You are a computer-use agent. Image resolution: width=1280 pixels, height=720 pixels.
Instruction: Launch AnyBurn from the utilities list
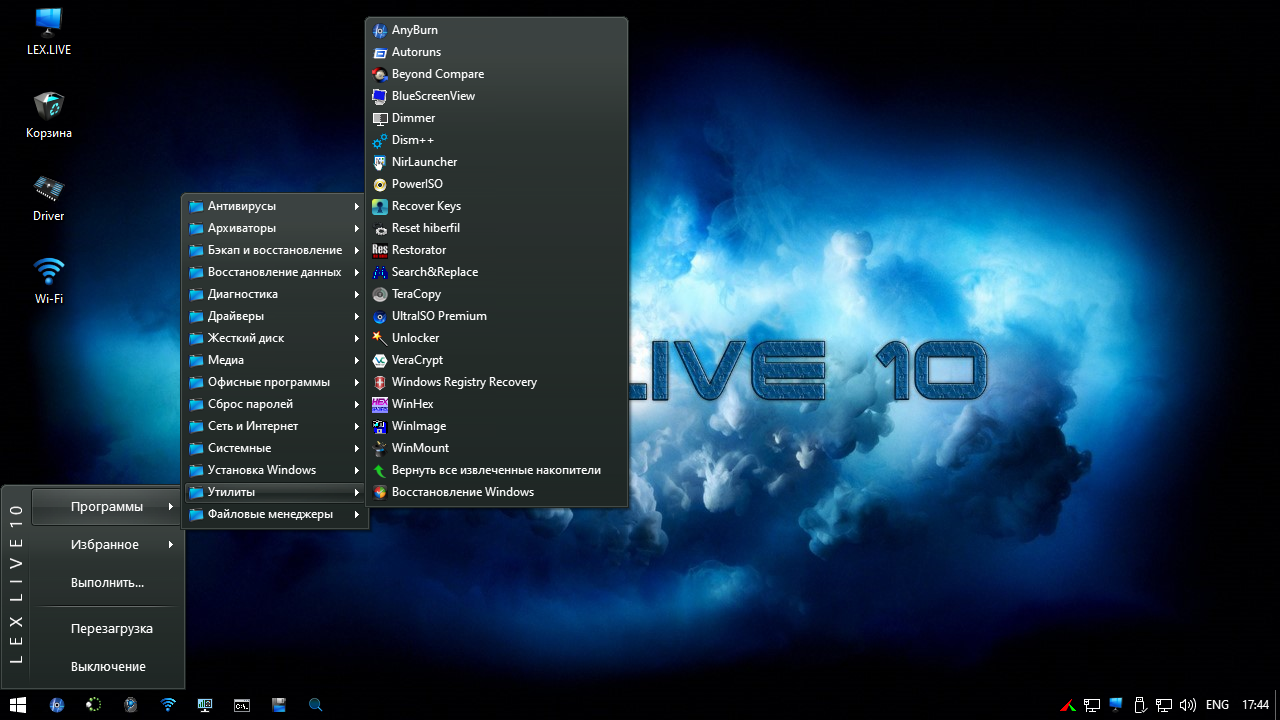point(414,30)
